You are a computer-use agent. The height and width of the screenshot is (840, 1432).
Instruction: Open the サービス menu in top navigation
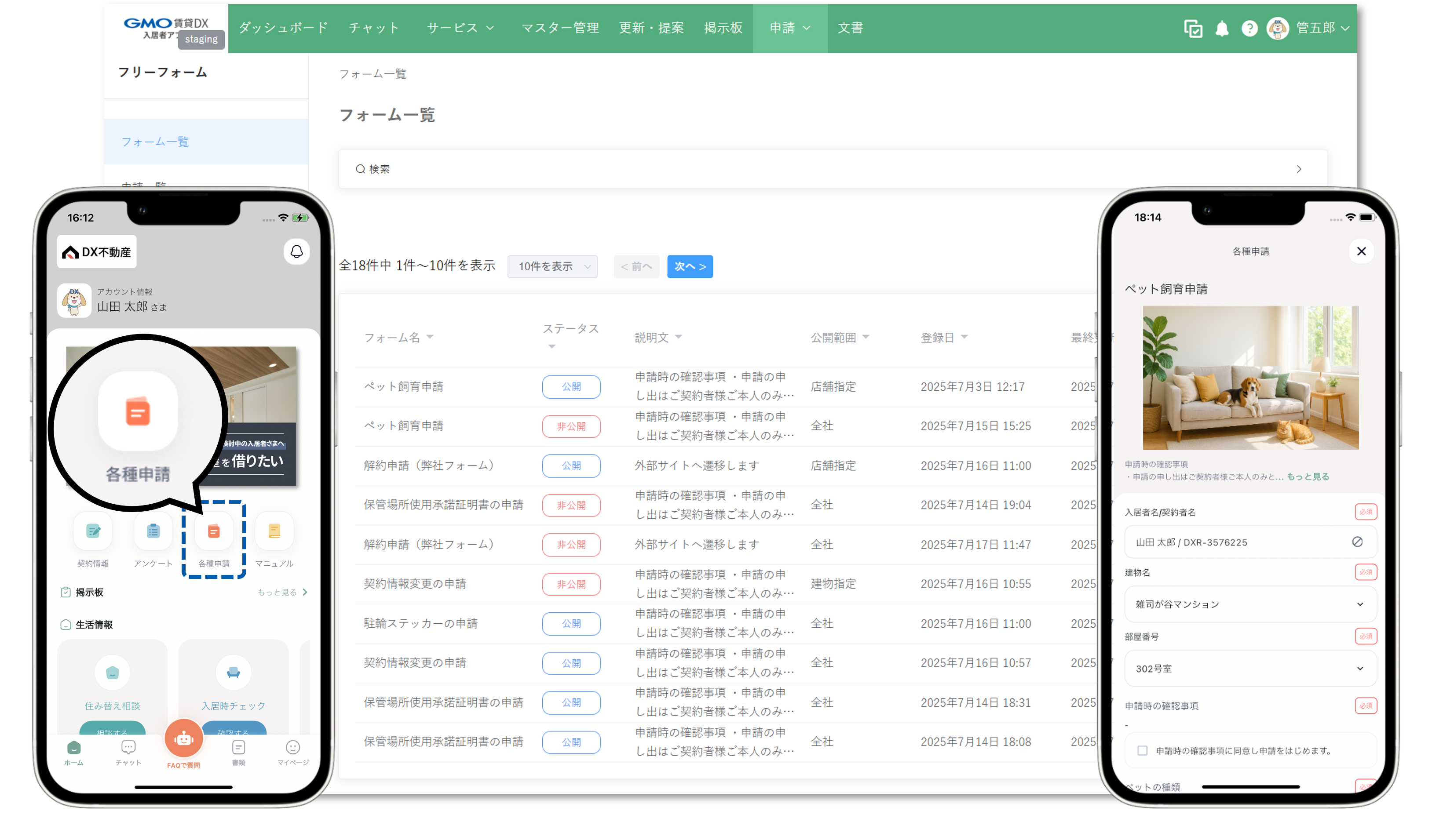460,28
